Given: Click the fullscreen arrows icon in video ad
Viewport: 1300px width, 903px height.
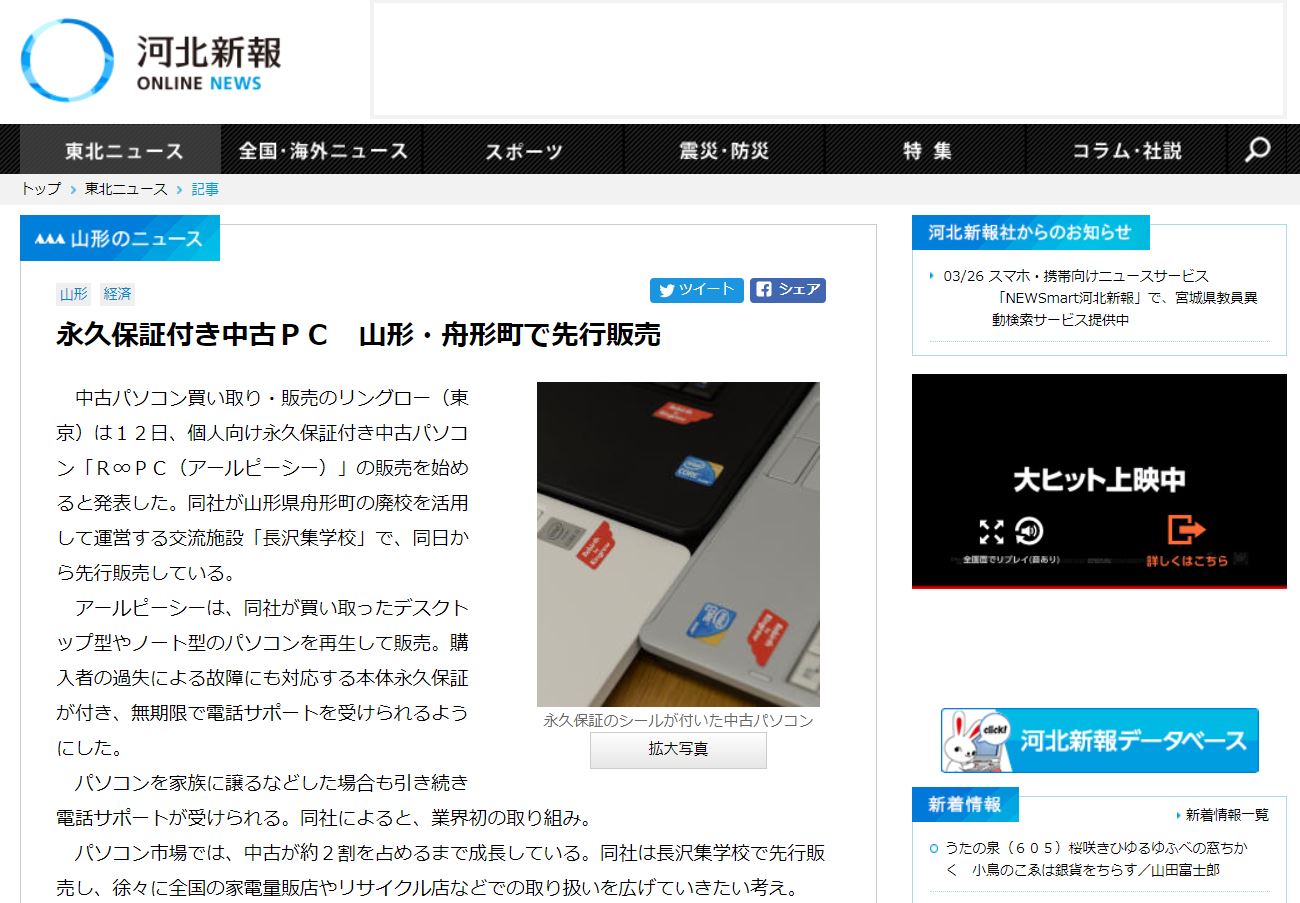Looking at the screenshot, I should [991, 531].
